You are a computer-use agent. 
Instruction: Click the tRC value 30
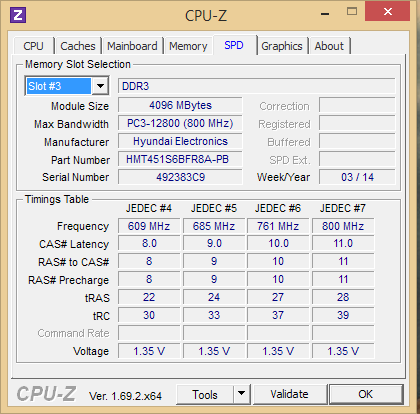[x=149, y=315]
